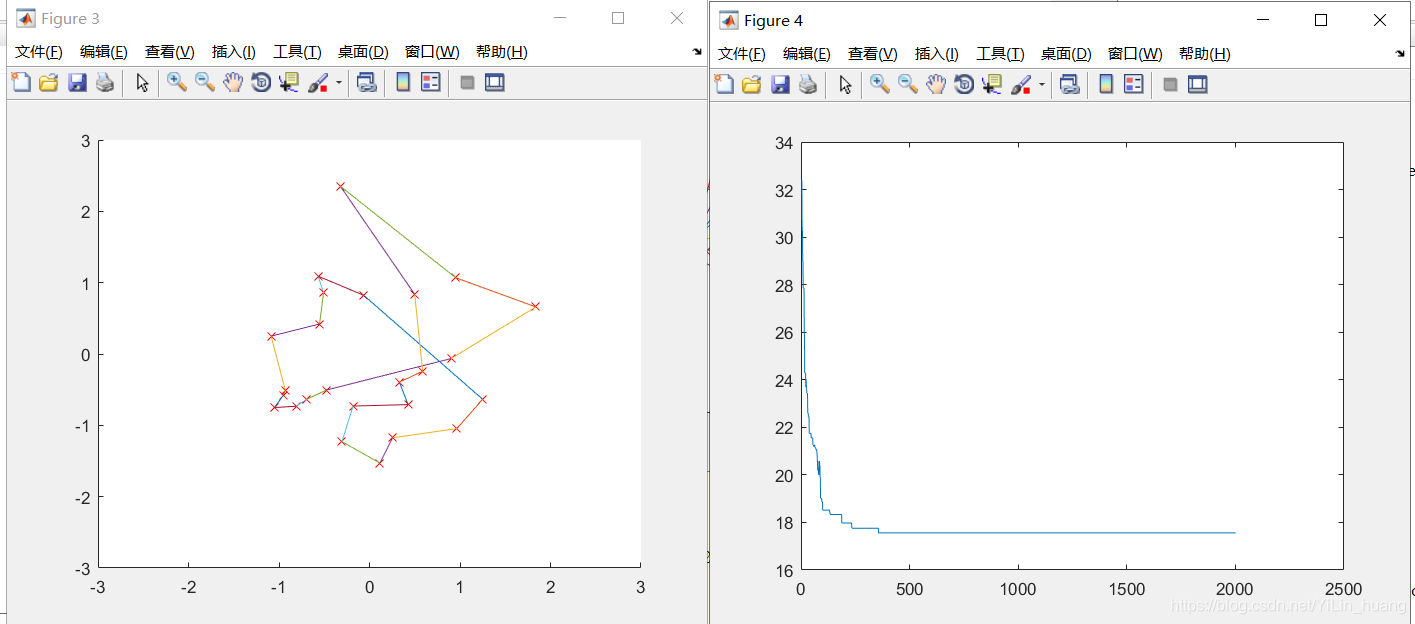
Task: Open 桌面(D) menu in Figure 4
Action: [1066, 54]
